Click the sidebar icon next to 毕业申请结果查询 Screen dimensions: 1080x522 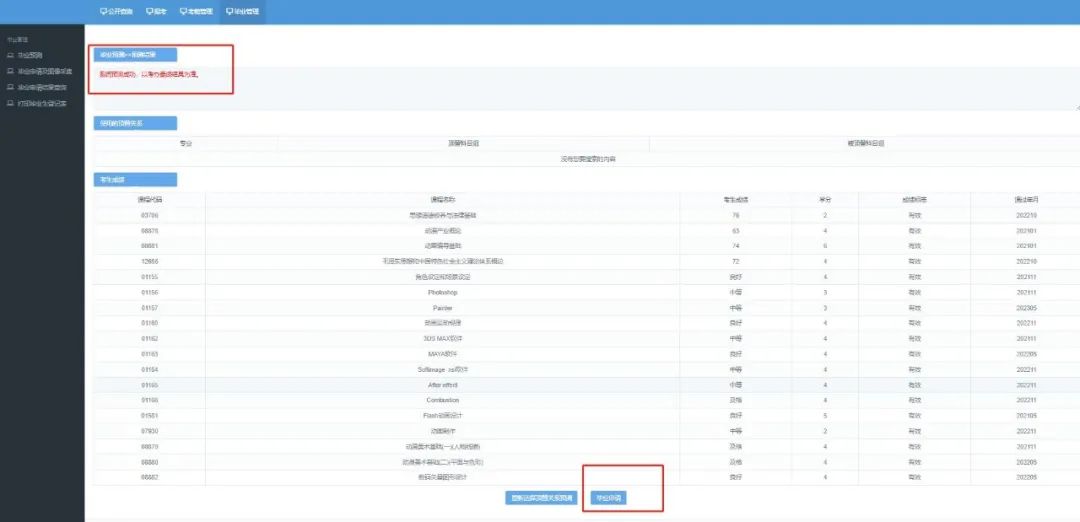click(10, 87)
